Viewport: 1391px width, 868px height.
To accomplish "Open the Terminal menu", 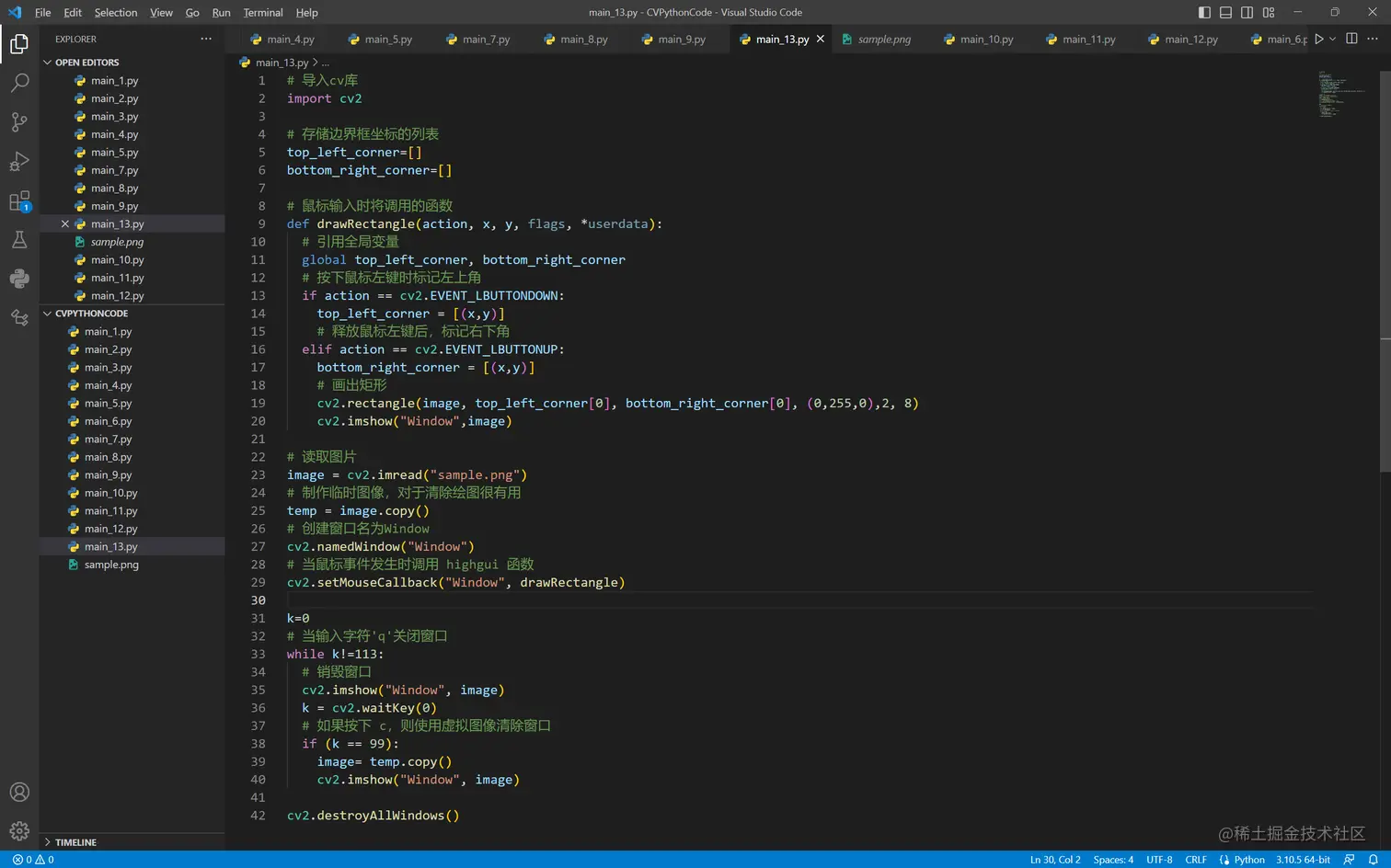I will point(262,12).
